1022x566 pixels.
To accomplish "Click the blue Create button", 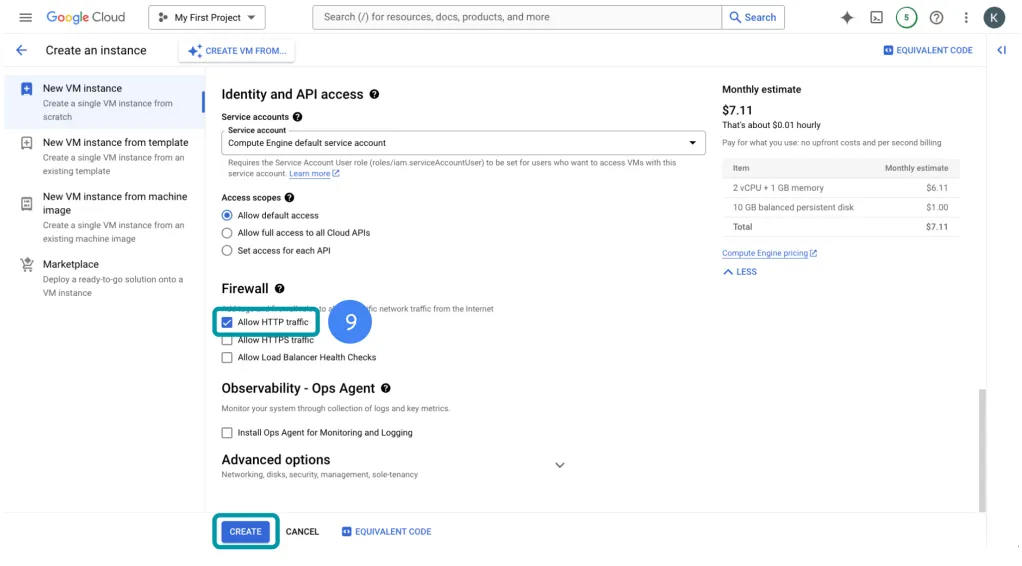I will coord(245,532).
